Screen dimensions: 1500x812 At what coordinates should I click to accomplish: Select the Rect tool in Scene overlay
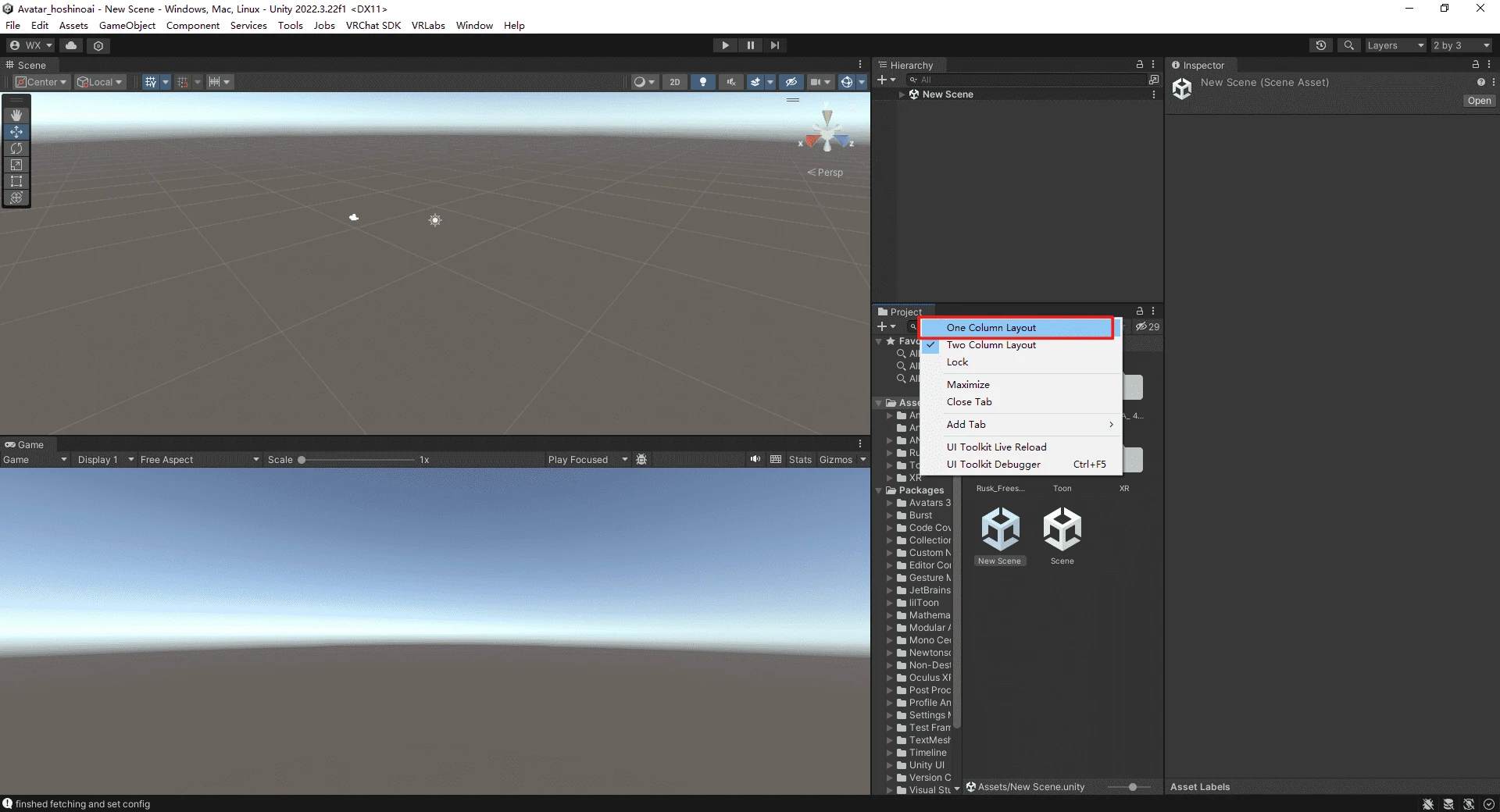click(x=16, y=181)
